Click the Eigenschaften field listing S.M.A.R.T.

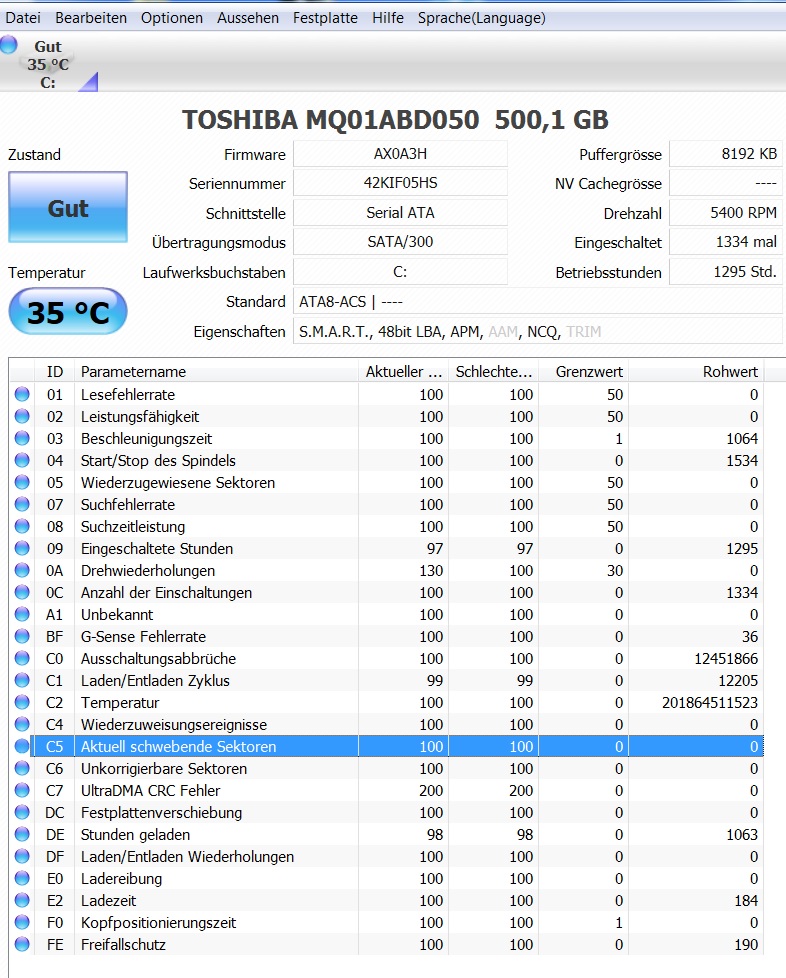(x=538, y=331)
